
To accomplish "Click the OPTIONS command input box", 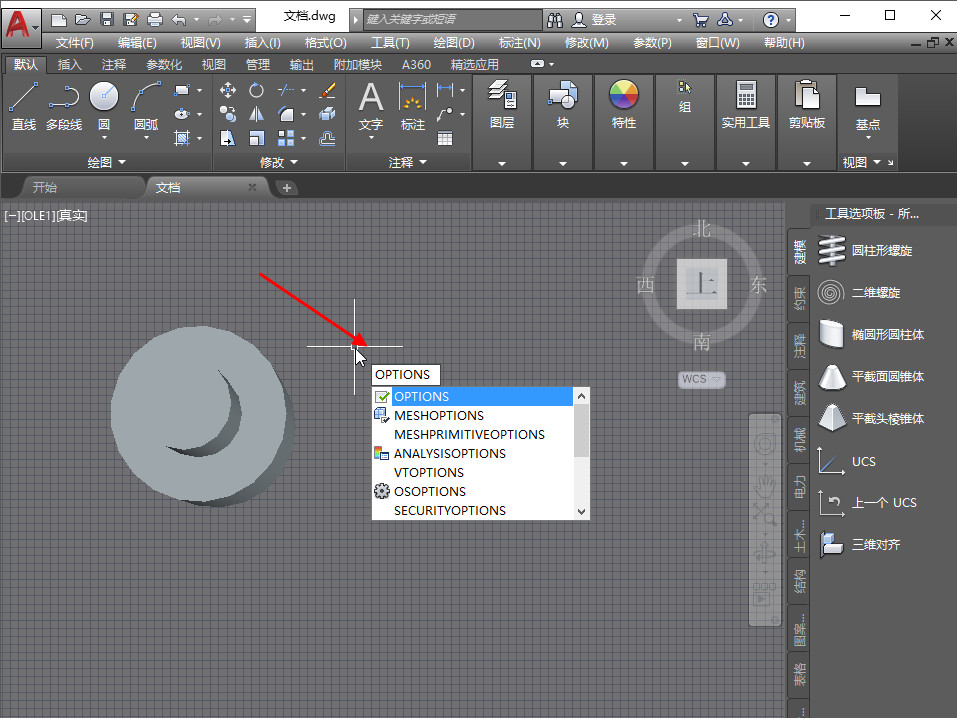I will click(x=405, y=374).
